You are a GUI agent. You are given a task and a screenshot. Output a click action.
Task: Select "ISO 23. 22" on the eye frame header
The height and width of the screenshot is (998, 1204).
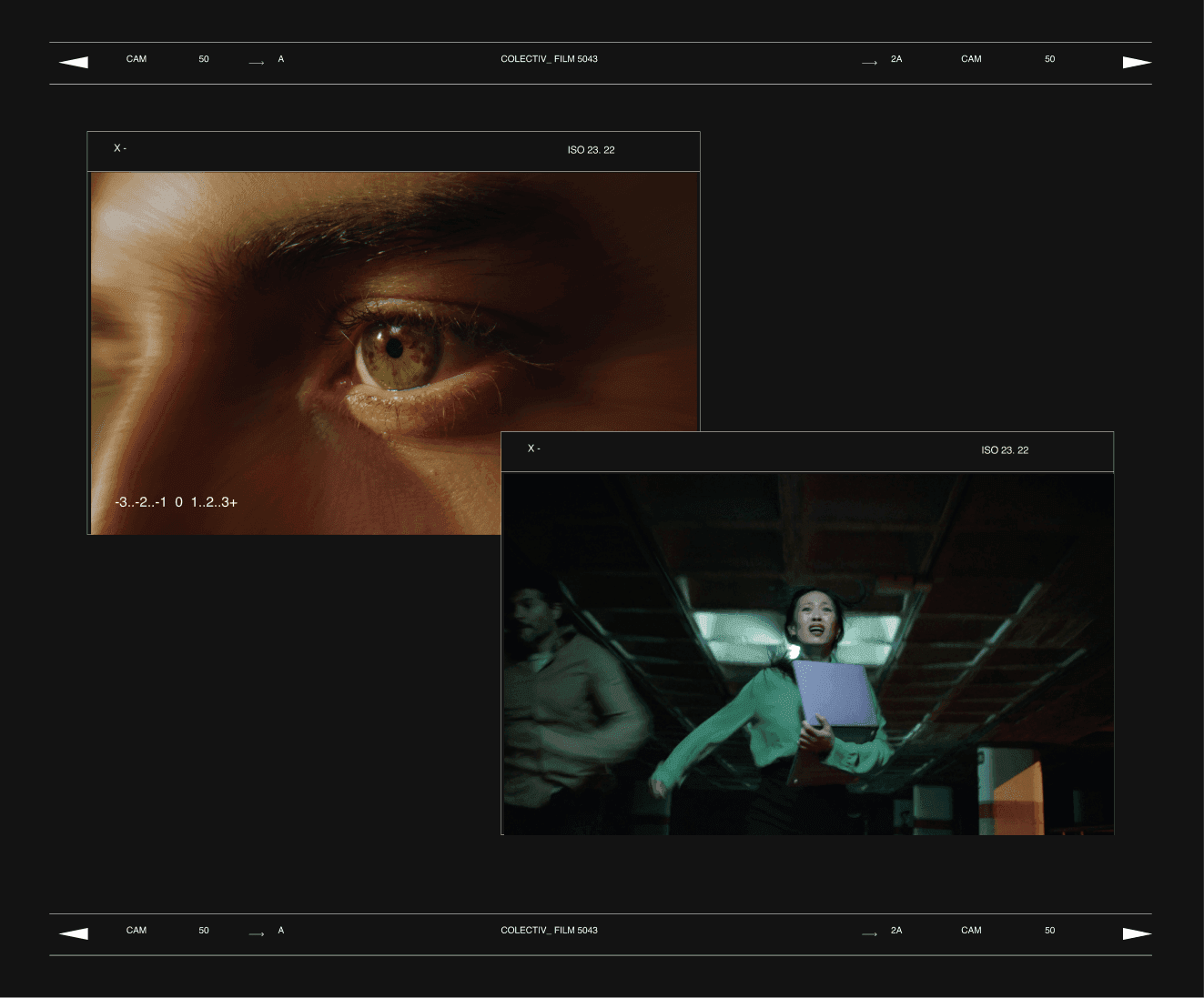pyautogui.click(x=591, y=150)
